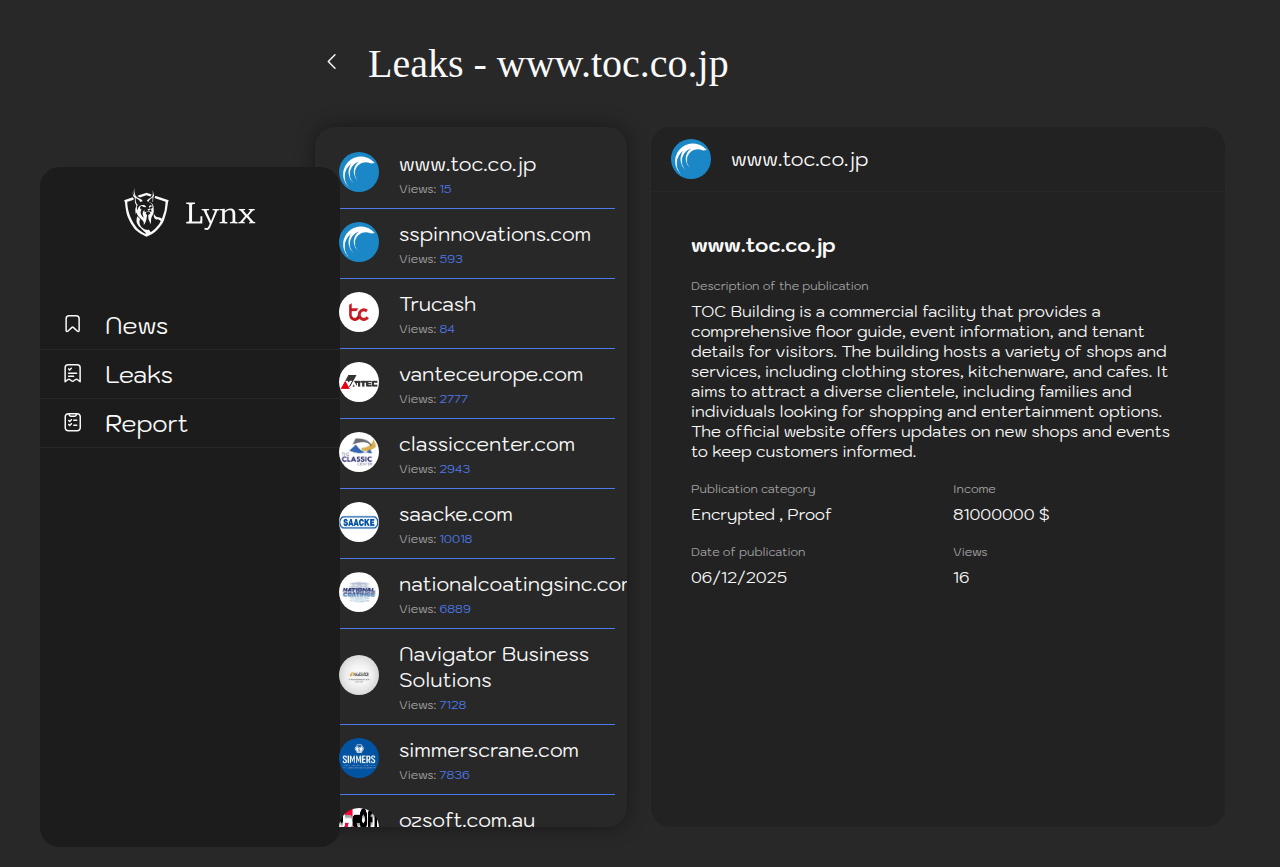Select Navigator Business Solutions entry
This screenshot has width=1280, height=867.
pos(493,667)
